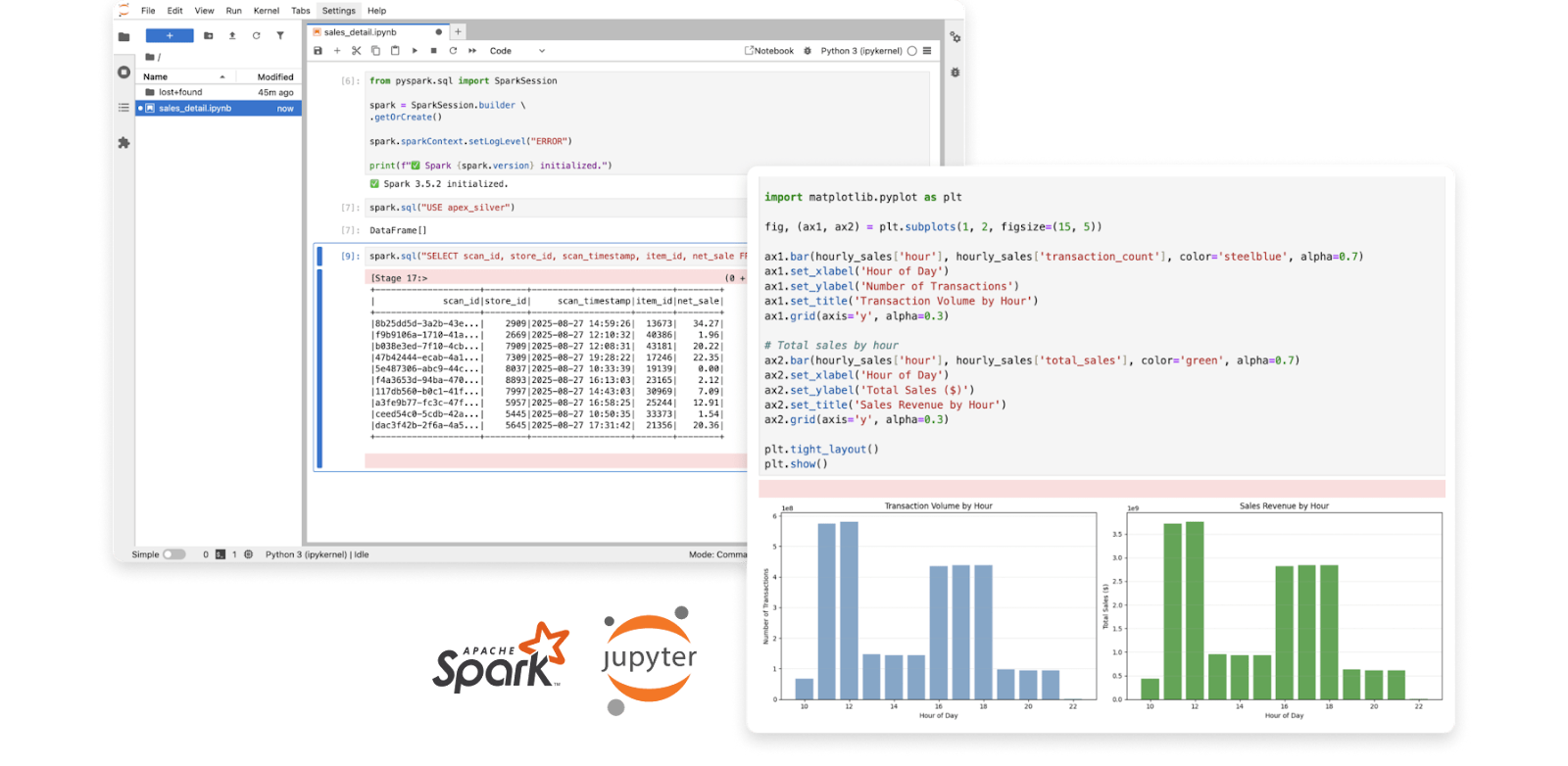Screen dimensions: 1568x766
Task: Click the debugger bug icon in toolbar
Action: 808,51
